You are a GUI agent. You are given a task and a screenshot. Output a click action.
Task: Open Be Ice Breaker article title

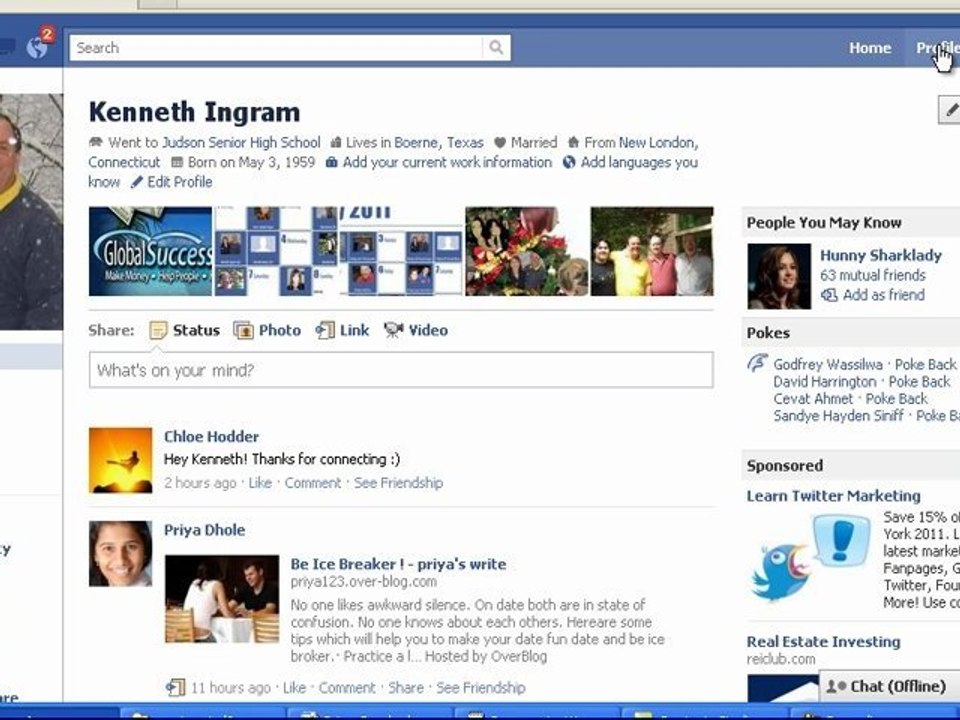(398, 564)
